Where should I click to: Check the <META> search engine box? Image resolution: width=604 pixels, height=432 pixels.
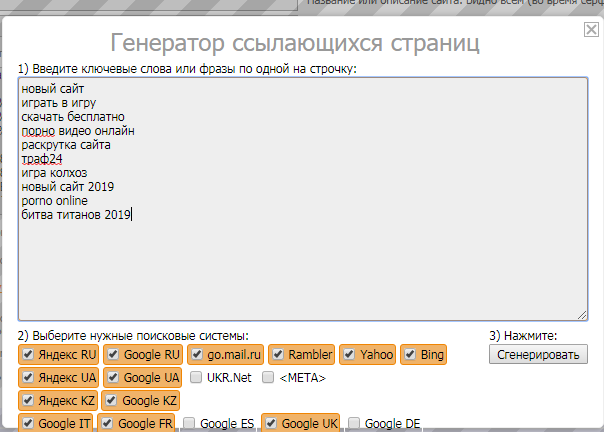[268, 378]
